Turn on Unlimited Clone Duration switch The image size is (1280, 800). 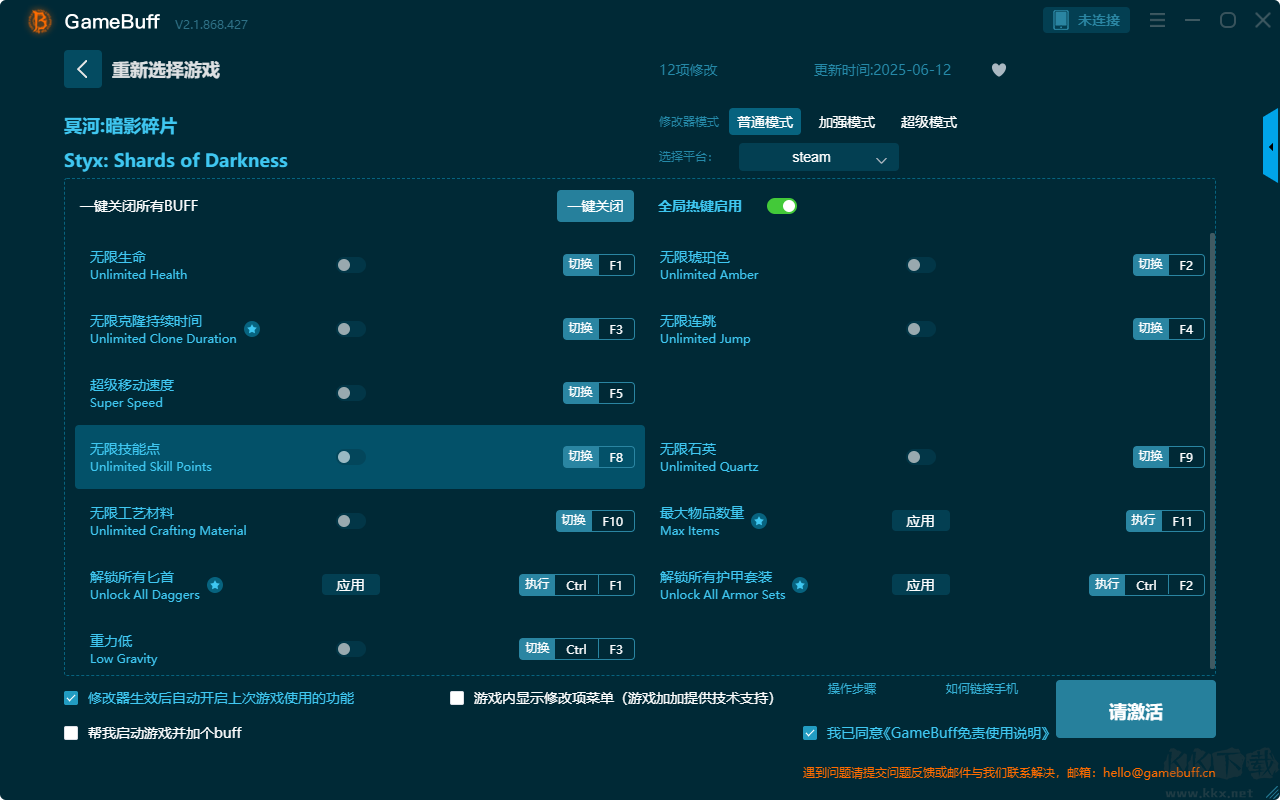(x=351, y=329)
